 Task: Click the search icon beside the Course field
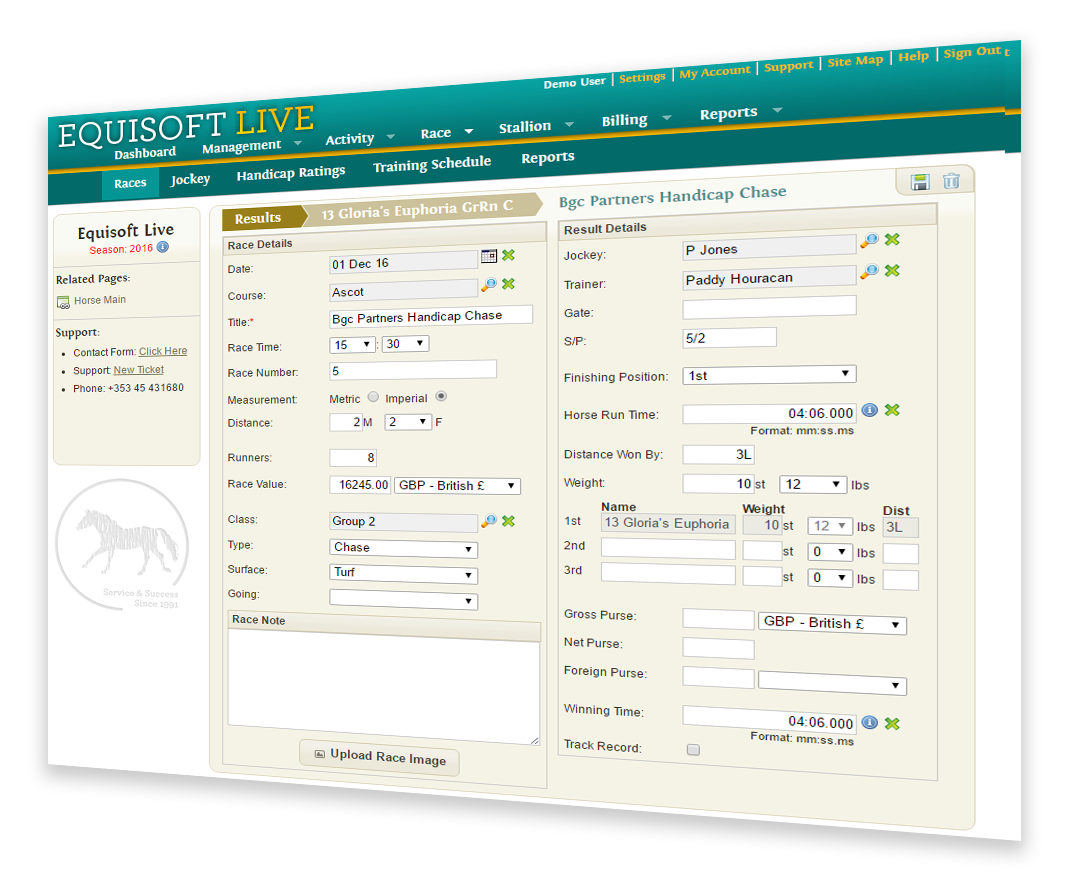point(490,284)
